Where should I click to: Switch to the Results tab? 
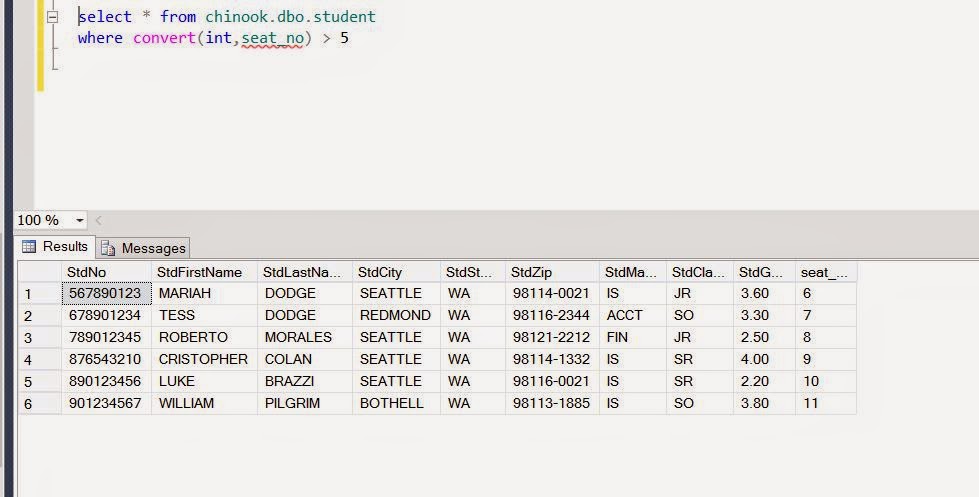tap(56, 247)
